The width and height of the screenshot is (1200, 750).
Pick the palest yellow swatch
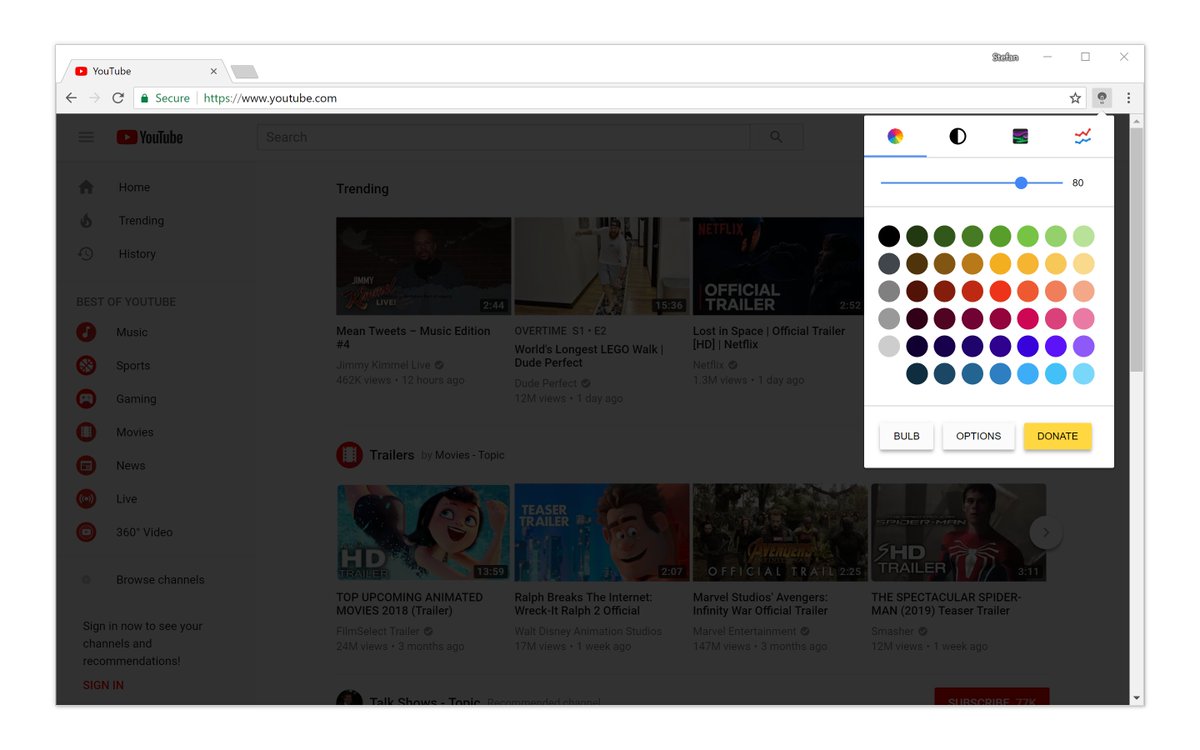[x=1084, y=264]
